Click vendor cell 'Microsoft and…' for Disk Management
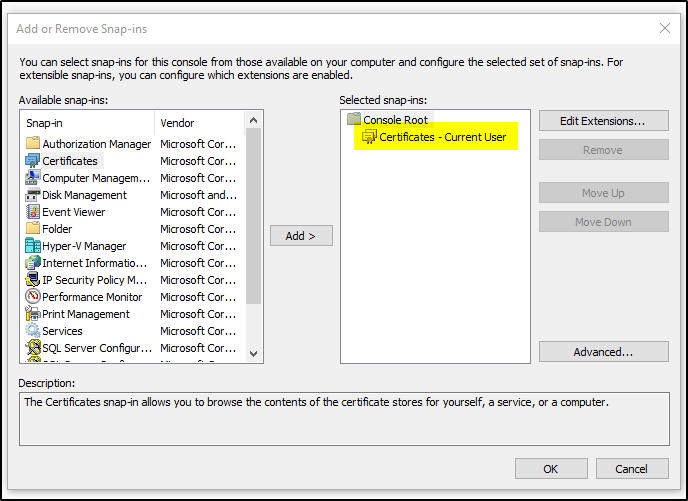Image resolution: width=688 pixels, height=501 pixels. (x=198, y=195)
